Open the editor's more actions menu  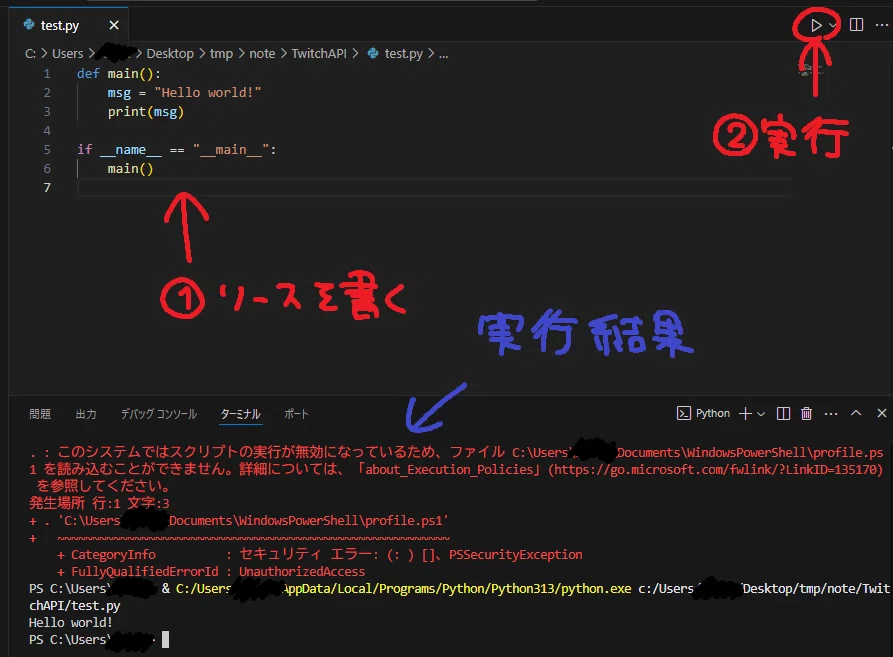click(881, 24)
